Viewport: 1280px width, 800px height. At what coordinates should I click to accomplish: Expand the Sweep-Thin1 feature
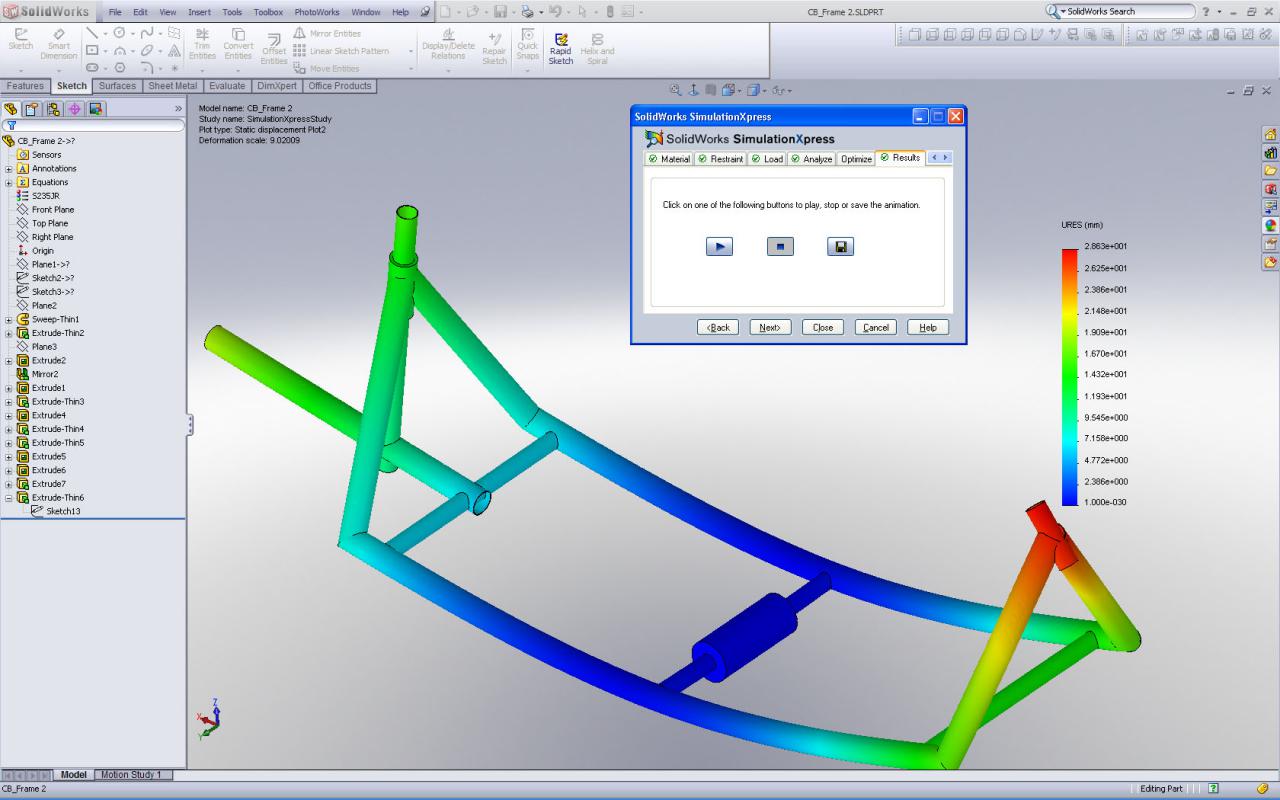(x=9, y=320)
